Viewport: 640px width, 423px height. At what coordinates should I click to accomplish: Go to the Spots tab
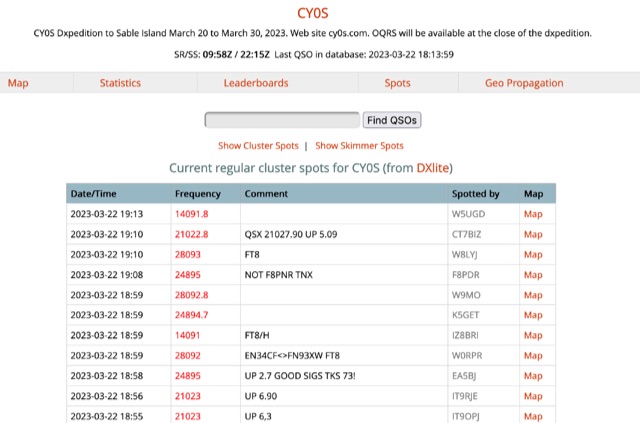(397, 83)
